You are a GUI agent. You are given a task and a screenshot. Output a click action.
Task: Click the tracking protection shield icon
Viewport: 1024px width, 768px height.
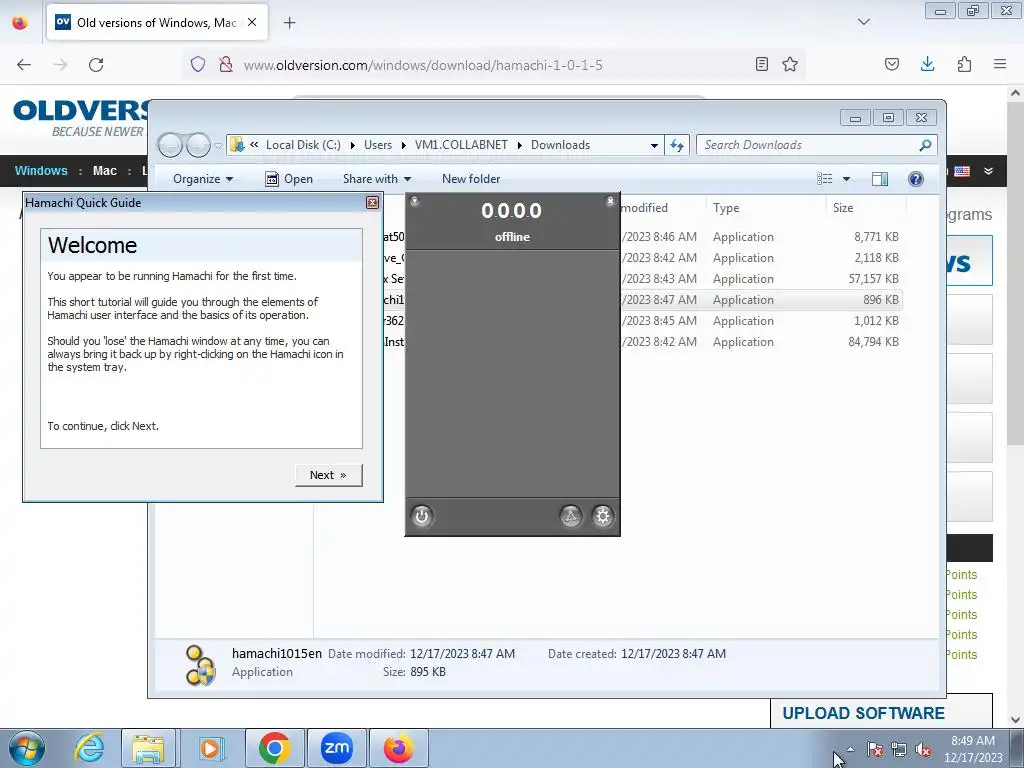(198, 64)
